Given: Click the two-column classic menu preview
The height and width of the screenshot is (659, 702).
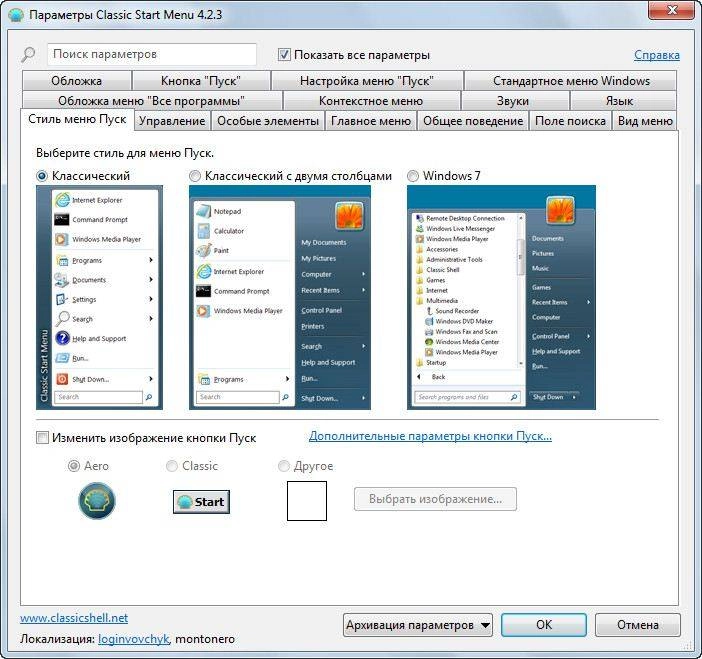Looking at the screenshot, I should [x=280, y=297].
